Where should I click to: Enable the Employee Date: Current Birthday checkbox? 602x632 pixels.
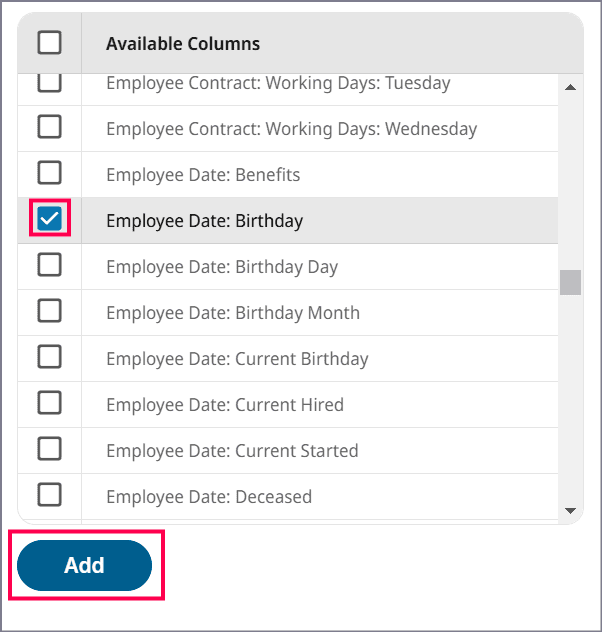[49, 357]
